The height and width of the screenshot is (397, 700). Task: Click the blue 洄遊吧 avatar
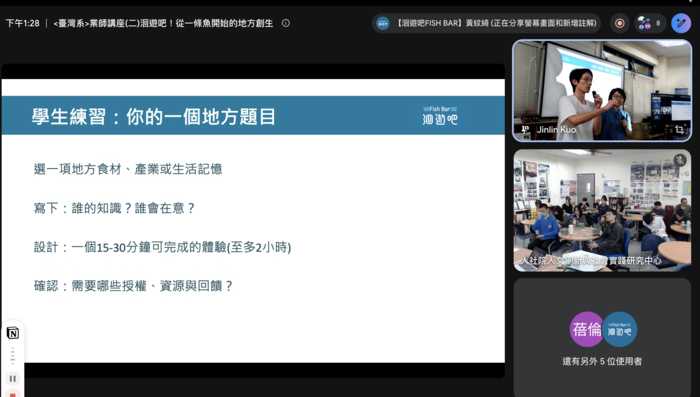[x=620, y=330]
